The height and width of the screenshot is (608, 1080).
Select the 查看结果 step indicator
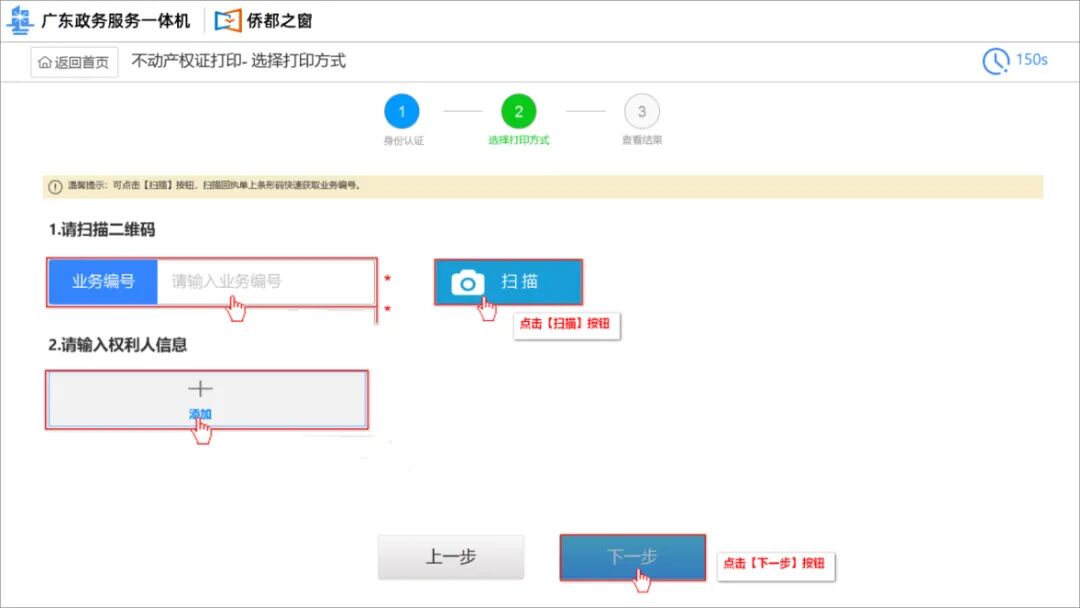(x=642, y=138)
